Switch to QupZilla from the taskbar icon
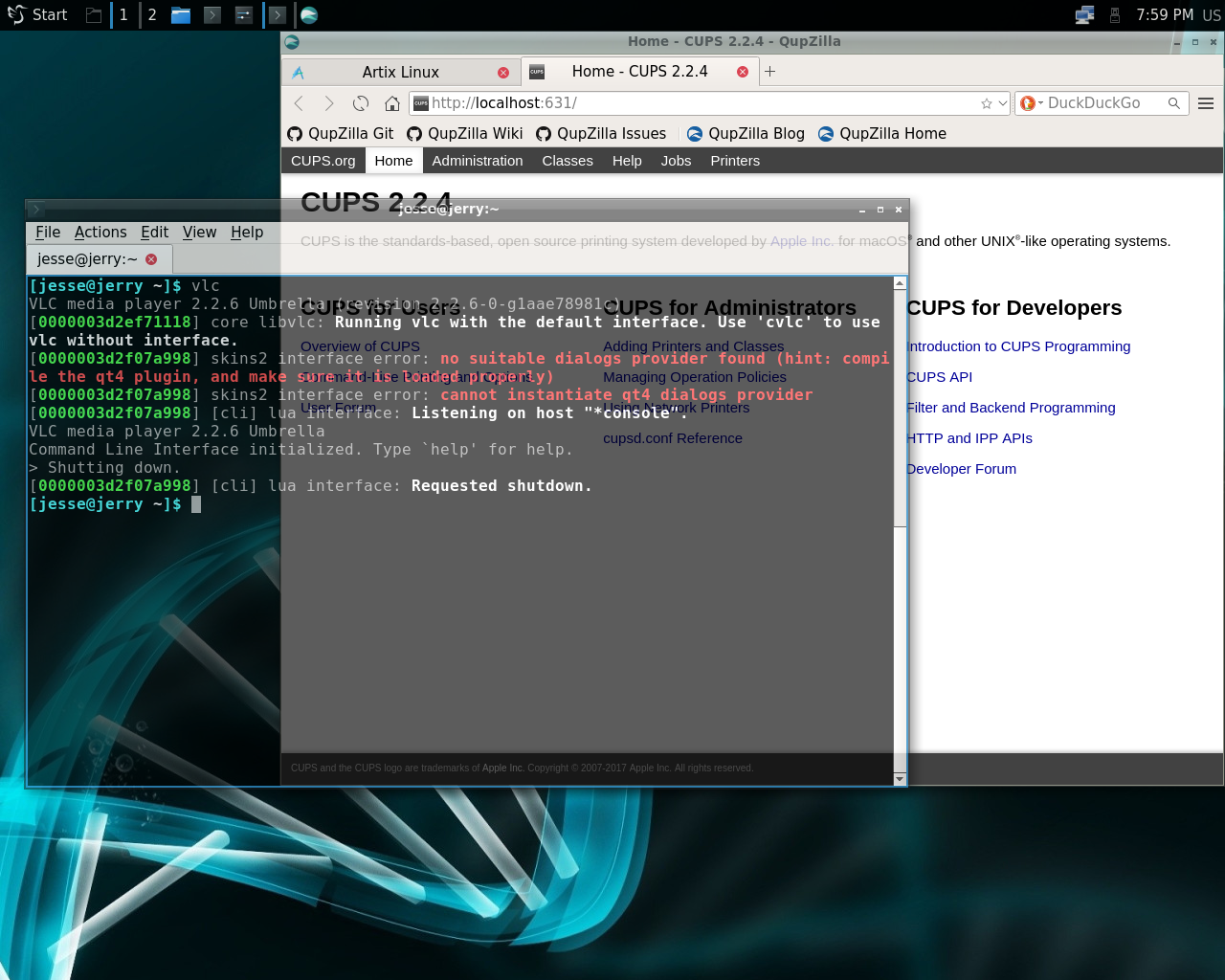 pos(308,15)
